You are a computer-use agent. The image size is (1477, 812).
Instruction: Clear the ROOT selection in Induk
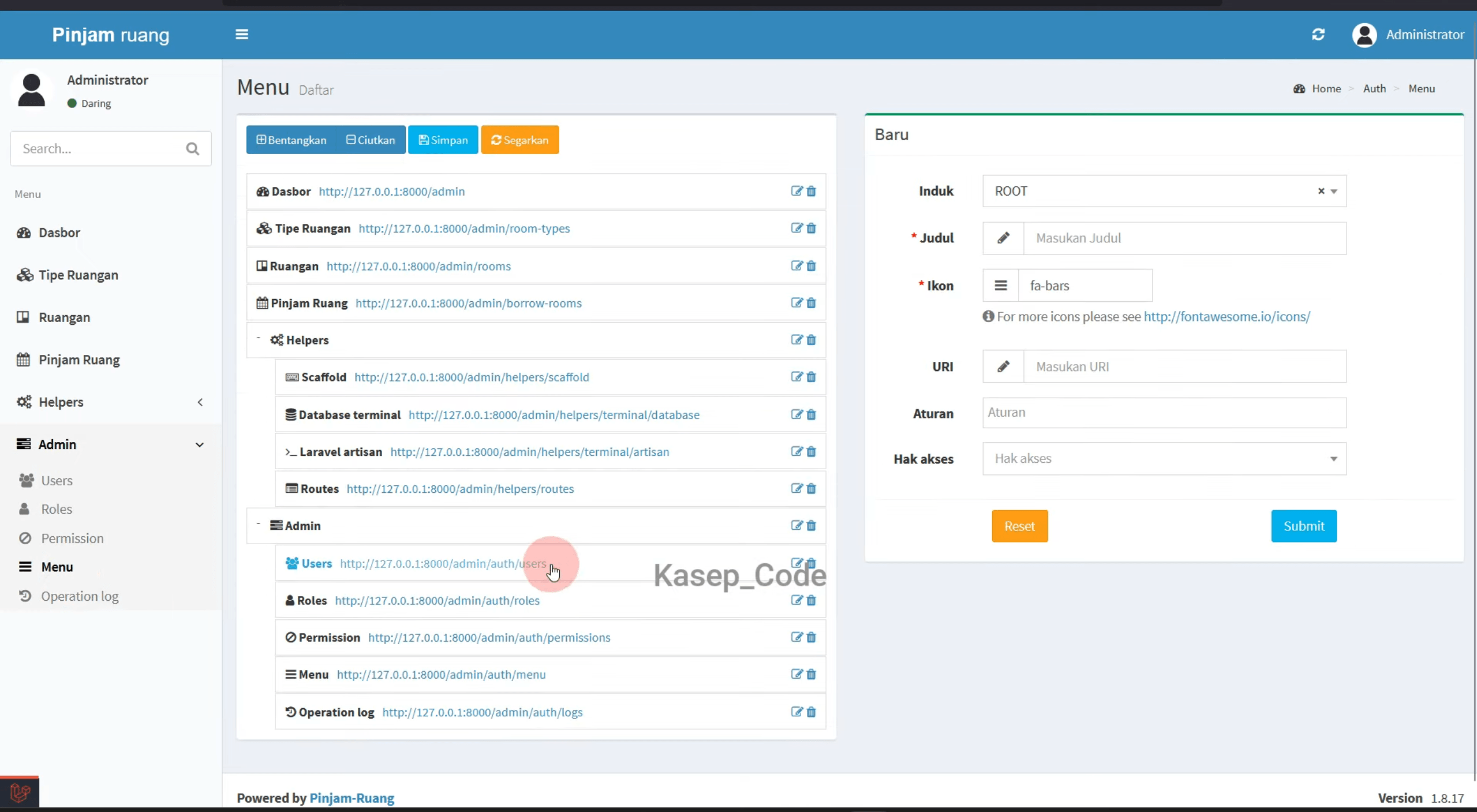1321,191
